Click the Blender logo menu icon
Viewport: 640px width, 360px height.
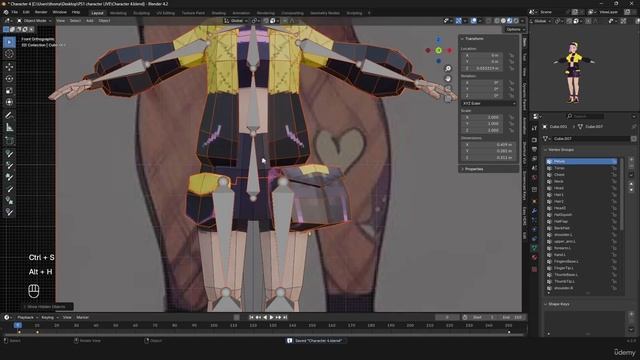pos(6,13)
